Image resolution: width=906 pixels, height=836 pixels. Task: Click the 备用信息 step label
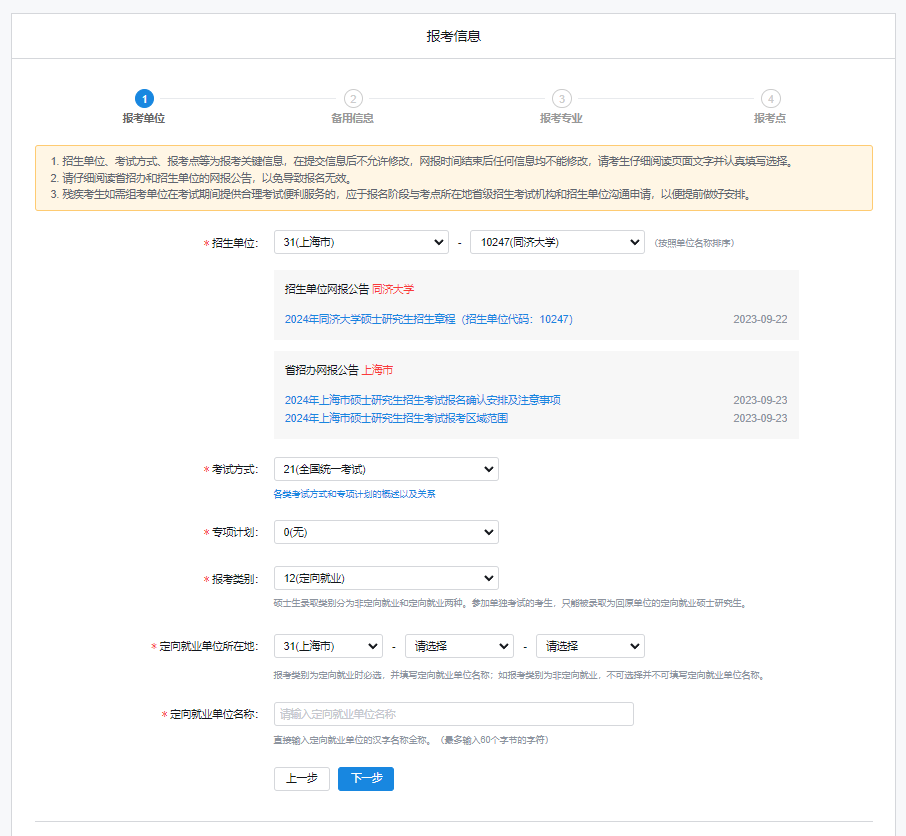coord(352,118)
